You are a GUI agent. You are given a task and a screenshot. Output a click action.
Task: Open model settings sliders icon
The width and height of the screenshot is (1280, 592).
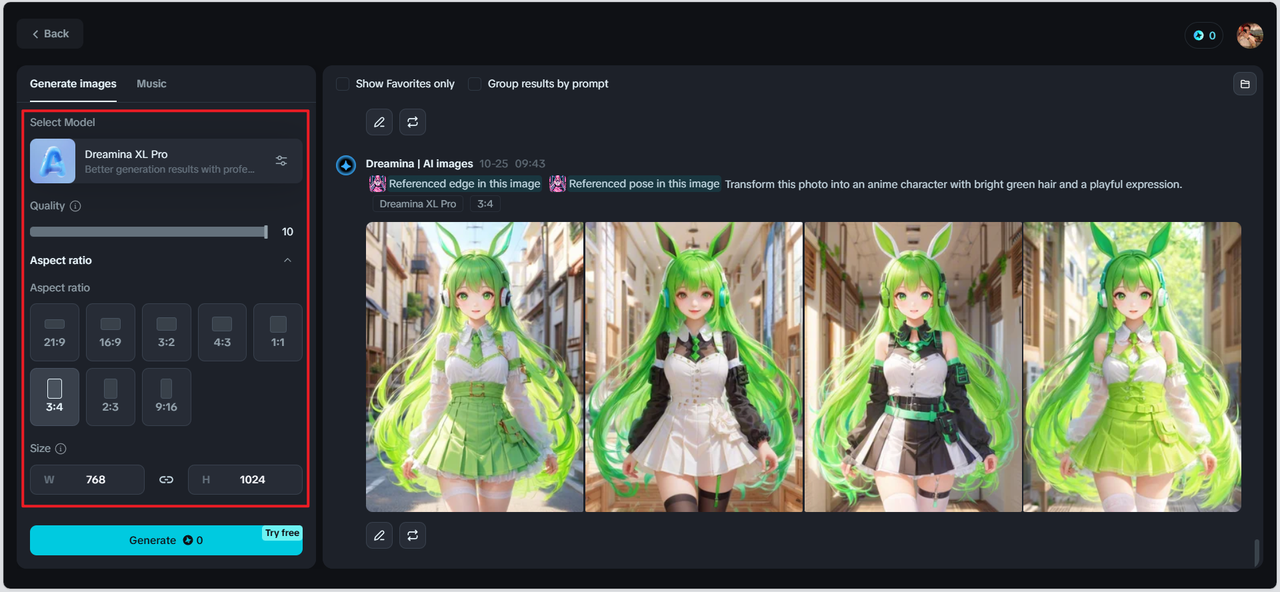(281, 161)
